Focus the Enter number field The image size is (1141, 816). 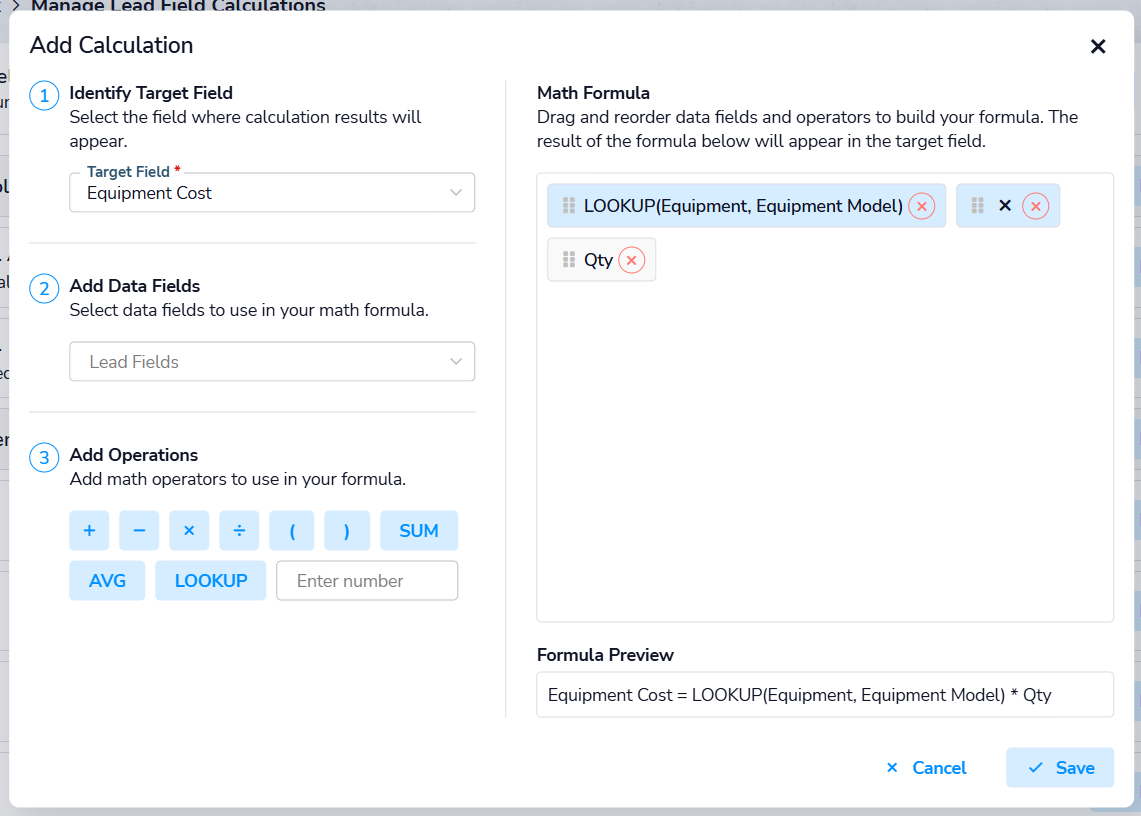(x=367, y=581)
